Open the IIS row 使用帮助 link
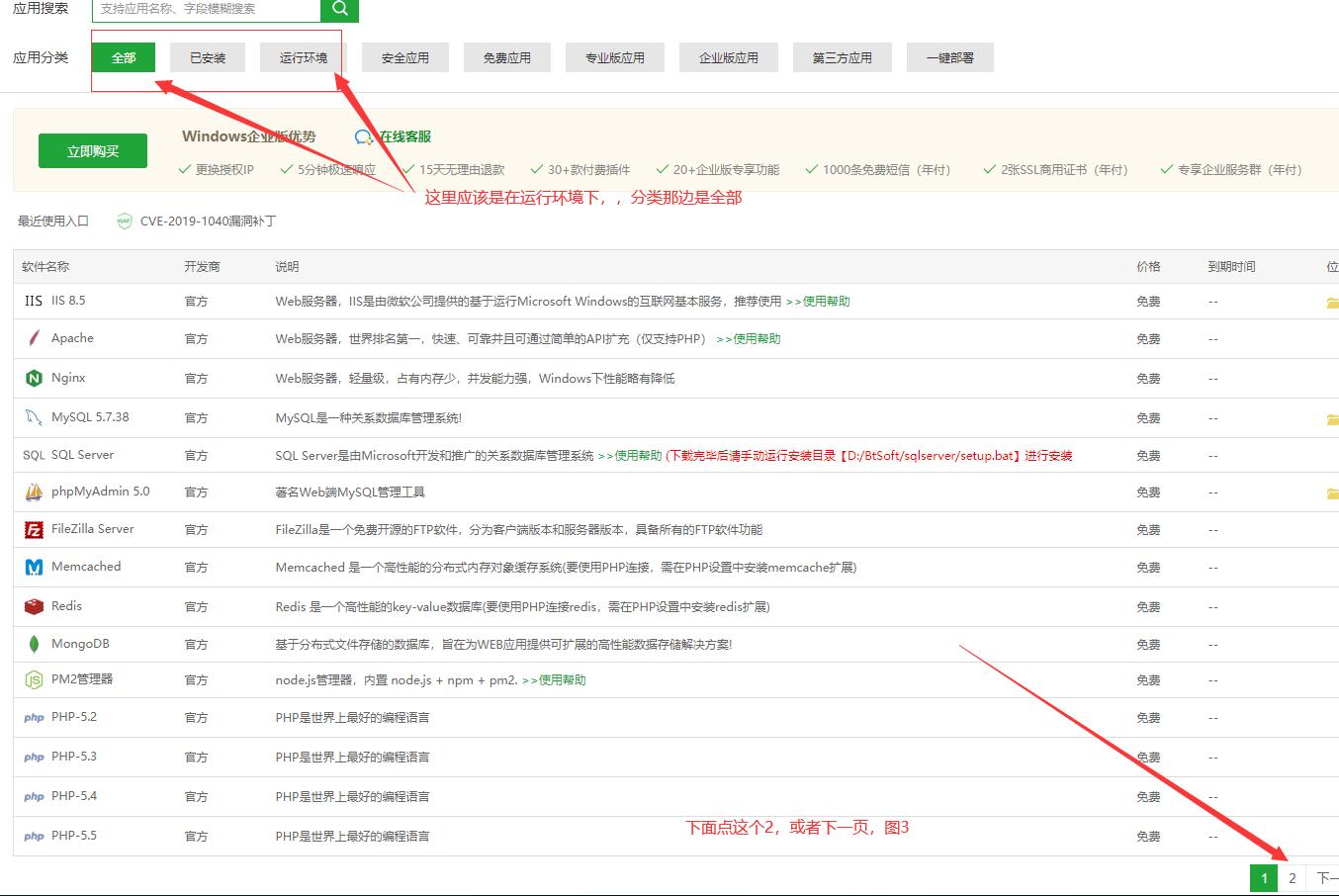The height and width of the screenshot is (896, 1339). pyautogui.click(x=819, y=302)
